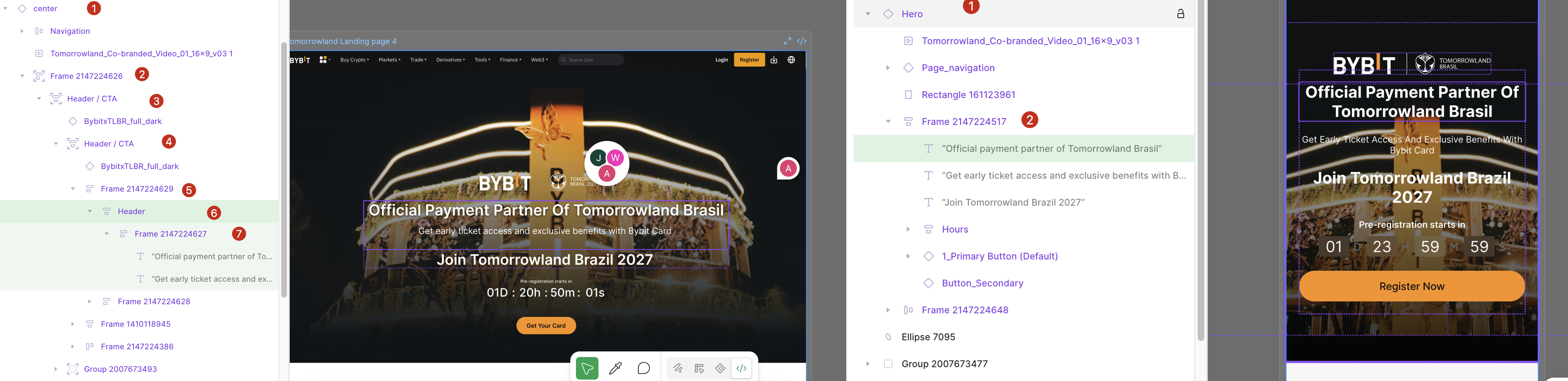Expand the Hours layer

click(x=908, y=230)
